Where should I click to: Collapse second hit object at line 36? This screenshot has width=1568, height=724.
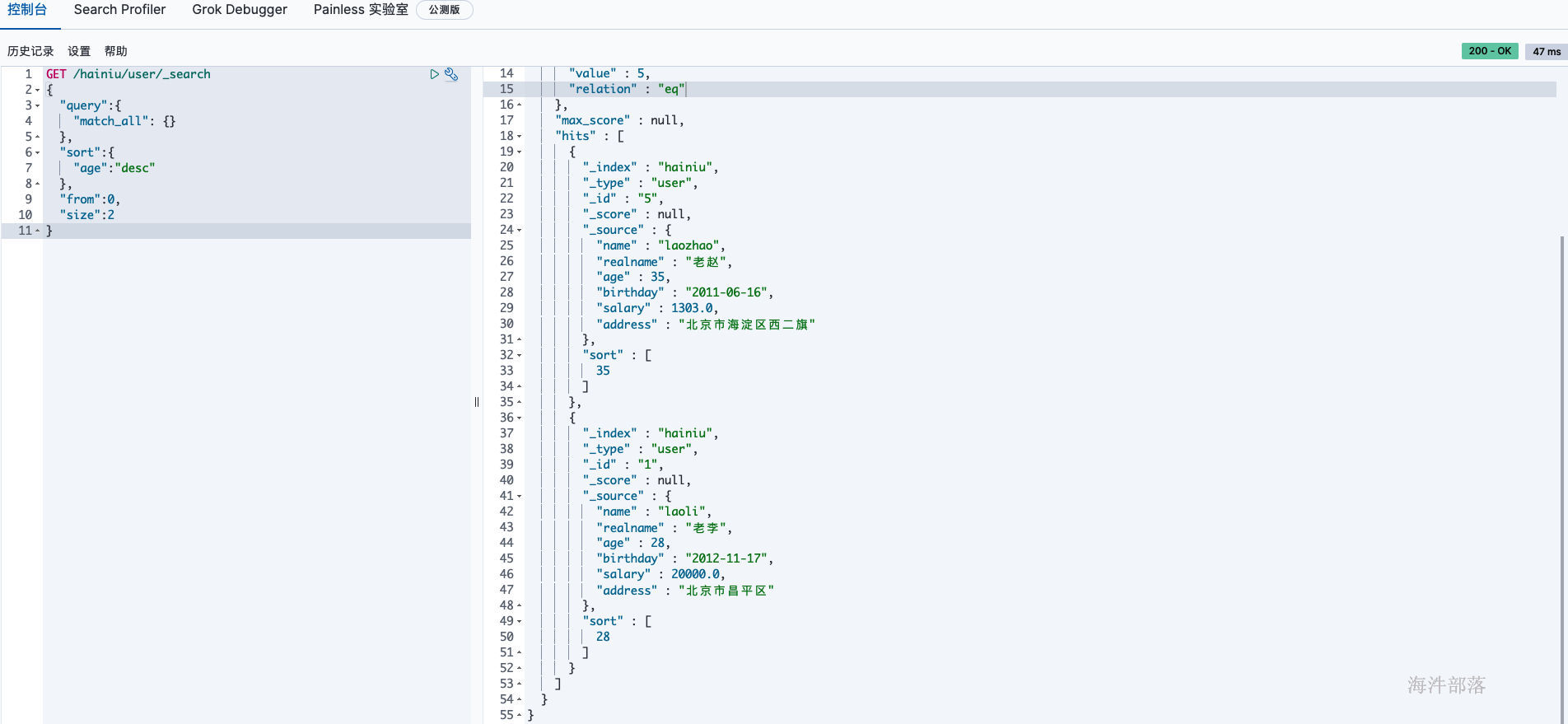[x=520, y=418]
